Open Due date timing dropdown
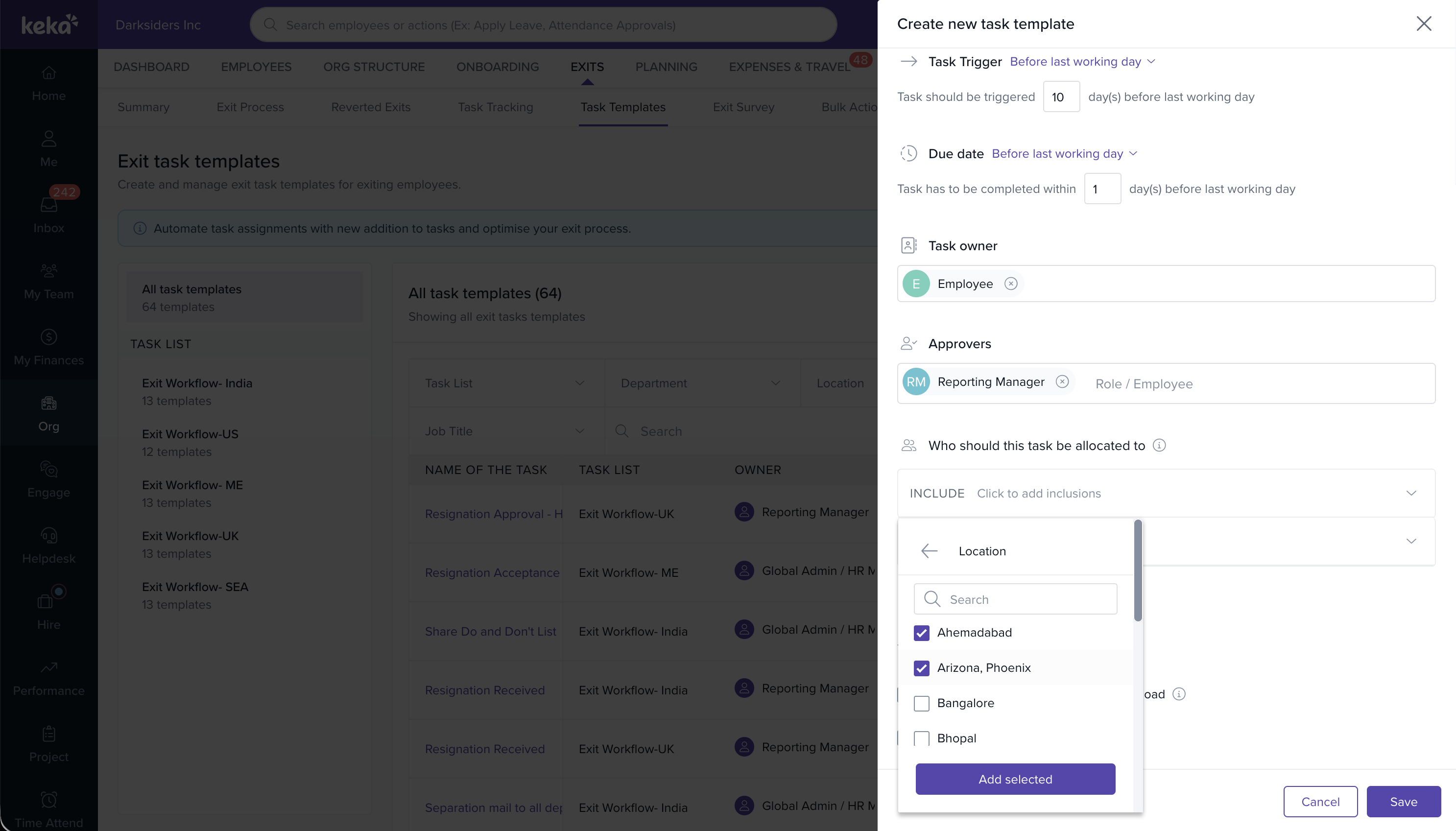Screen dimensions: 1456x831 1064,154
